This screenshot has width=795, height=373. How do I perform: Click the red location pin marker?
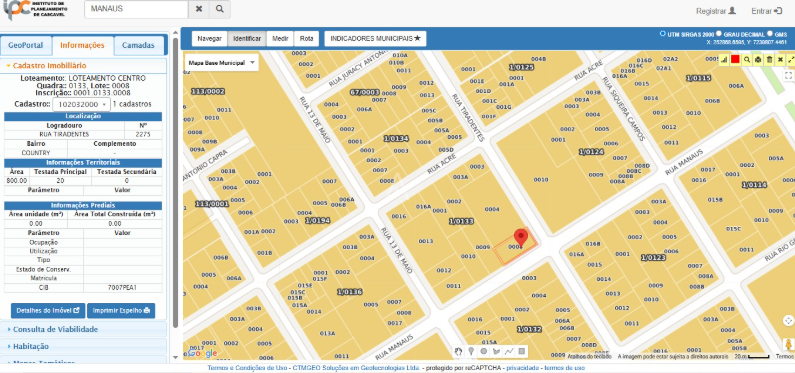pos(521,238)
